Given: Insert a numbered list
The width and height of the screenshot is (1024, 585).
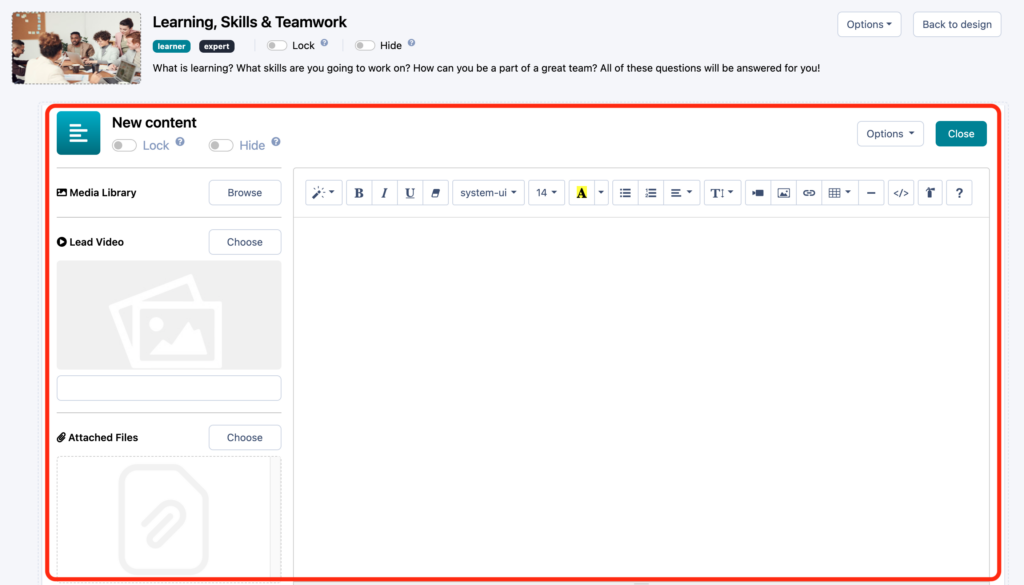Looking at the screenshot, I should tap(651, 193).
